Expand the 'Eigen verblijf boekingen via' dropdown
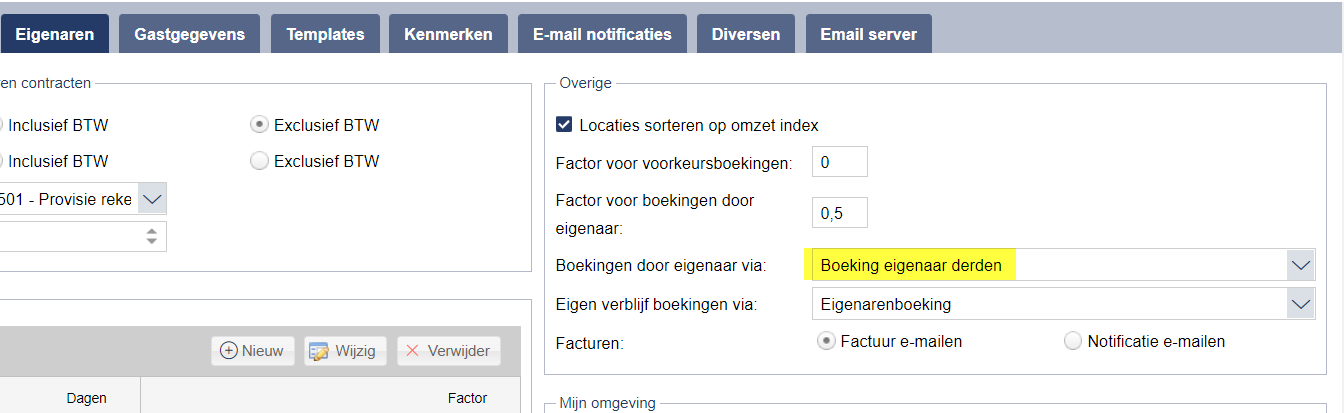The width and height of the screenshot is (1344, 413). [x=1300, y=303]
